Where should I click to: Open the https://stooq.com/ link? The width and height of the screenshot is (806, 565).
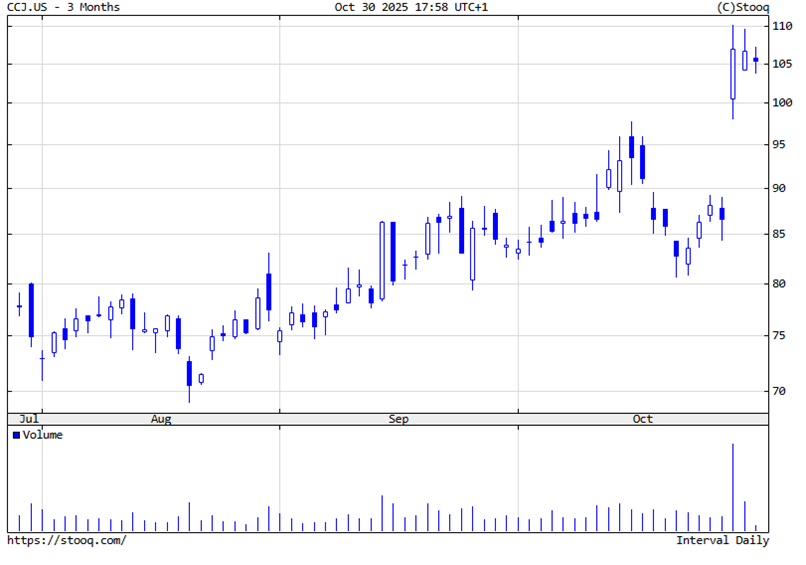click(x=67, y=541)
